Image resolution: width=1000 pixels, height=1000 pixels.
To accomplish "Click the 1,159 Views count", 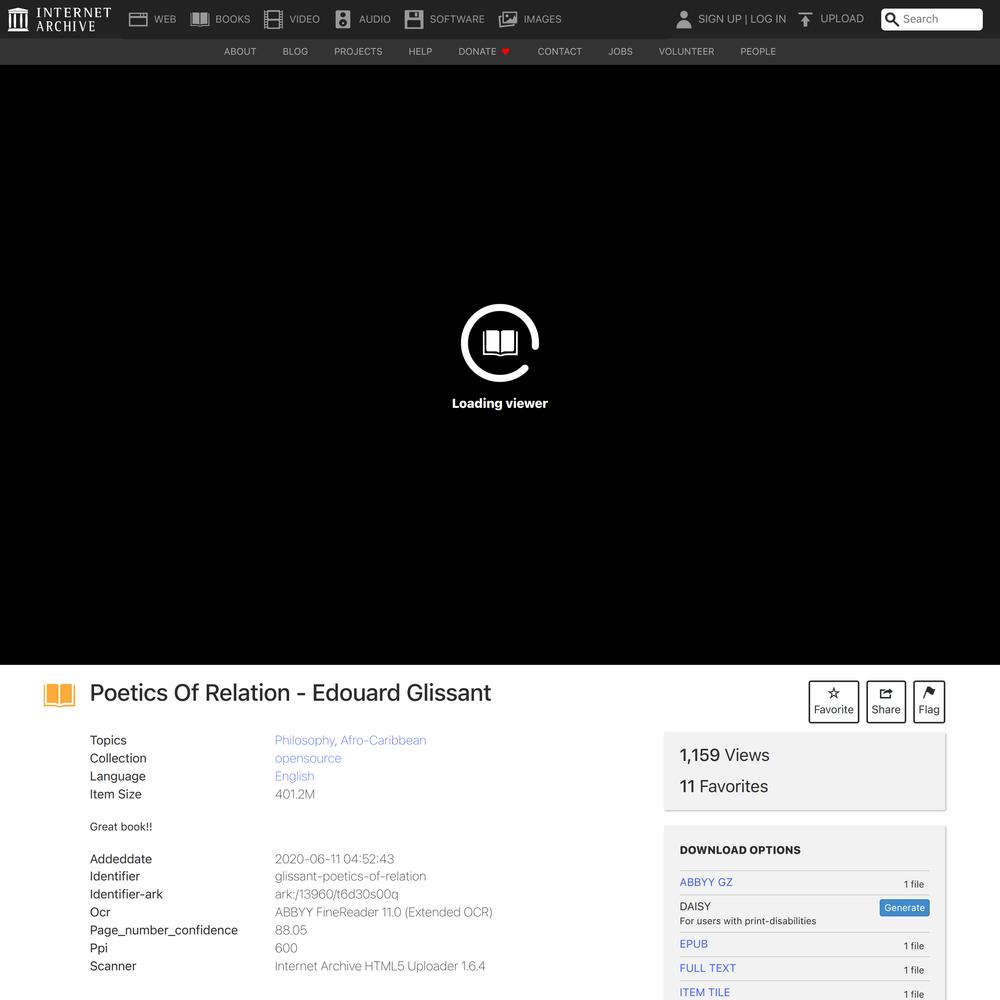I will point(724,755).
